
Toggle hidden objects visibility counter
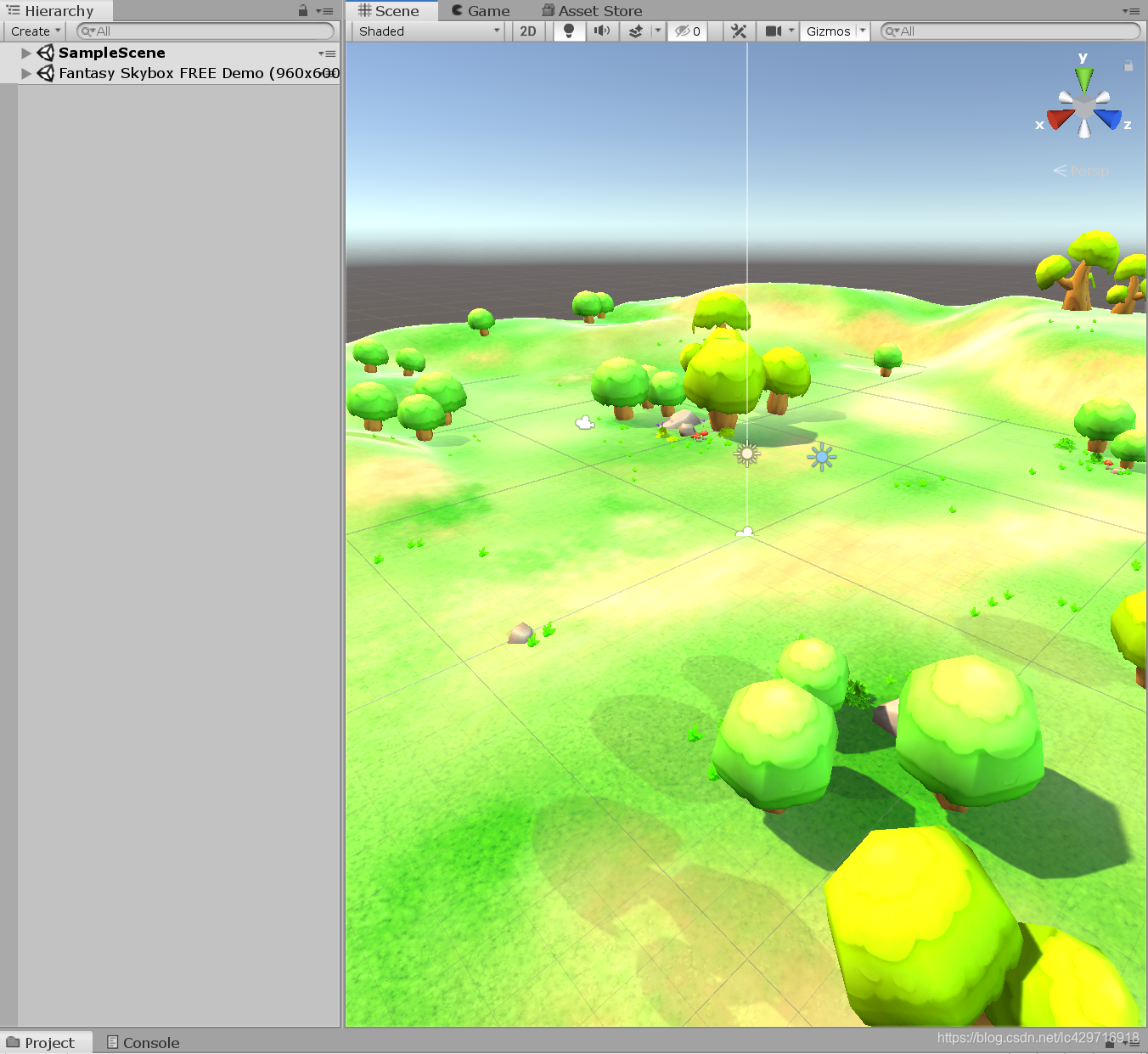(x=688, y=31)
